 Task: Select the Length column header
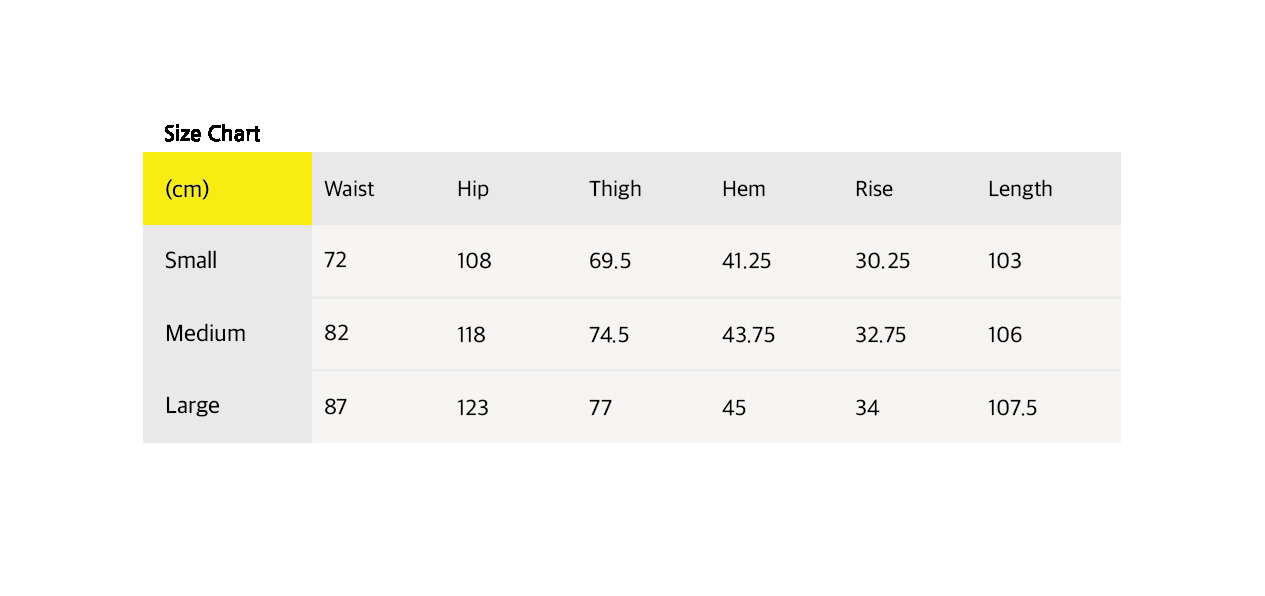[x=1020, y=189]
